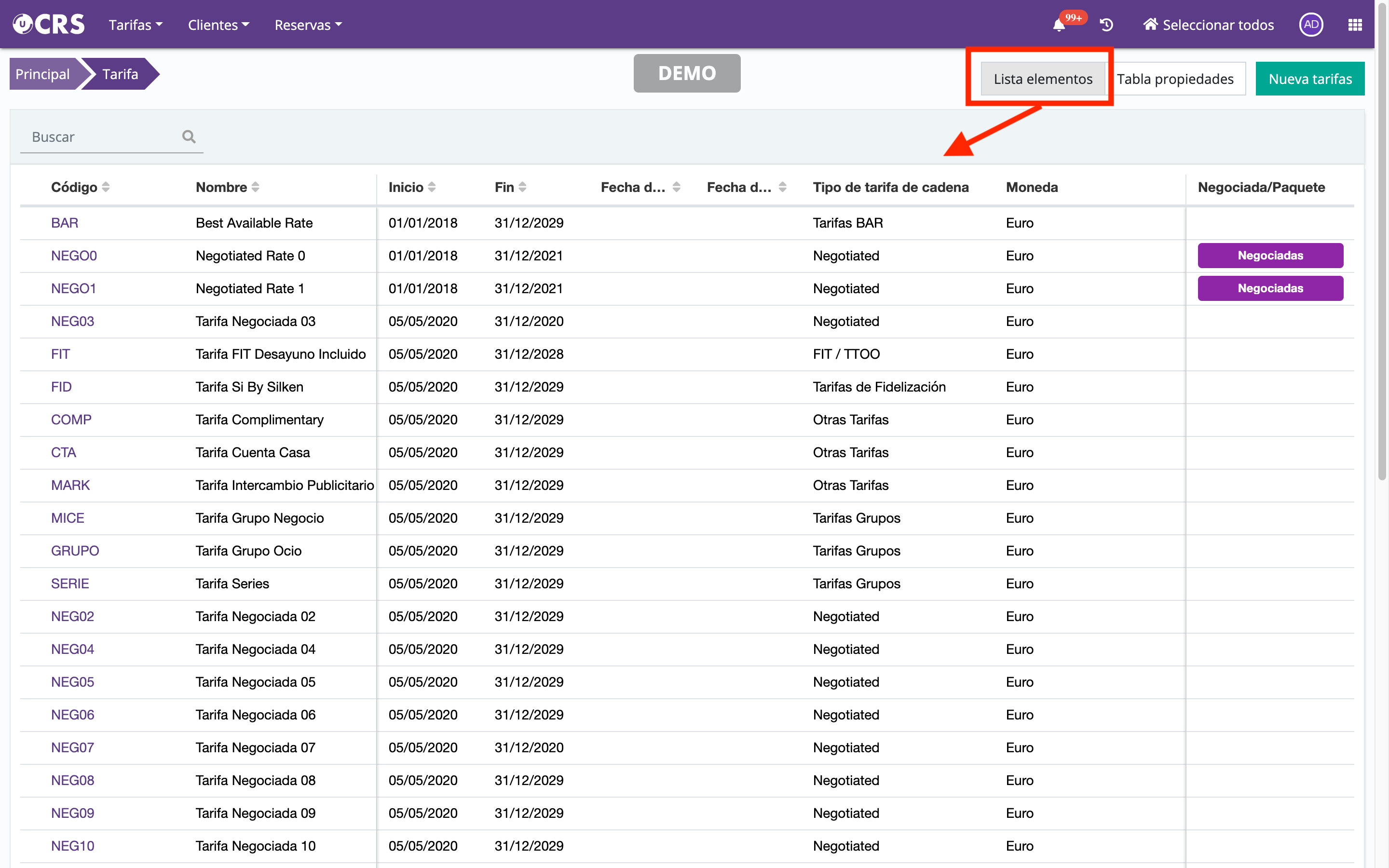Viewport: 1389px width, 868px height.
Task: Select the Tarifa breadcrumb
Action: (120, 74)
